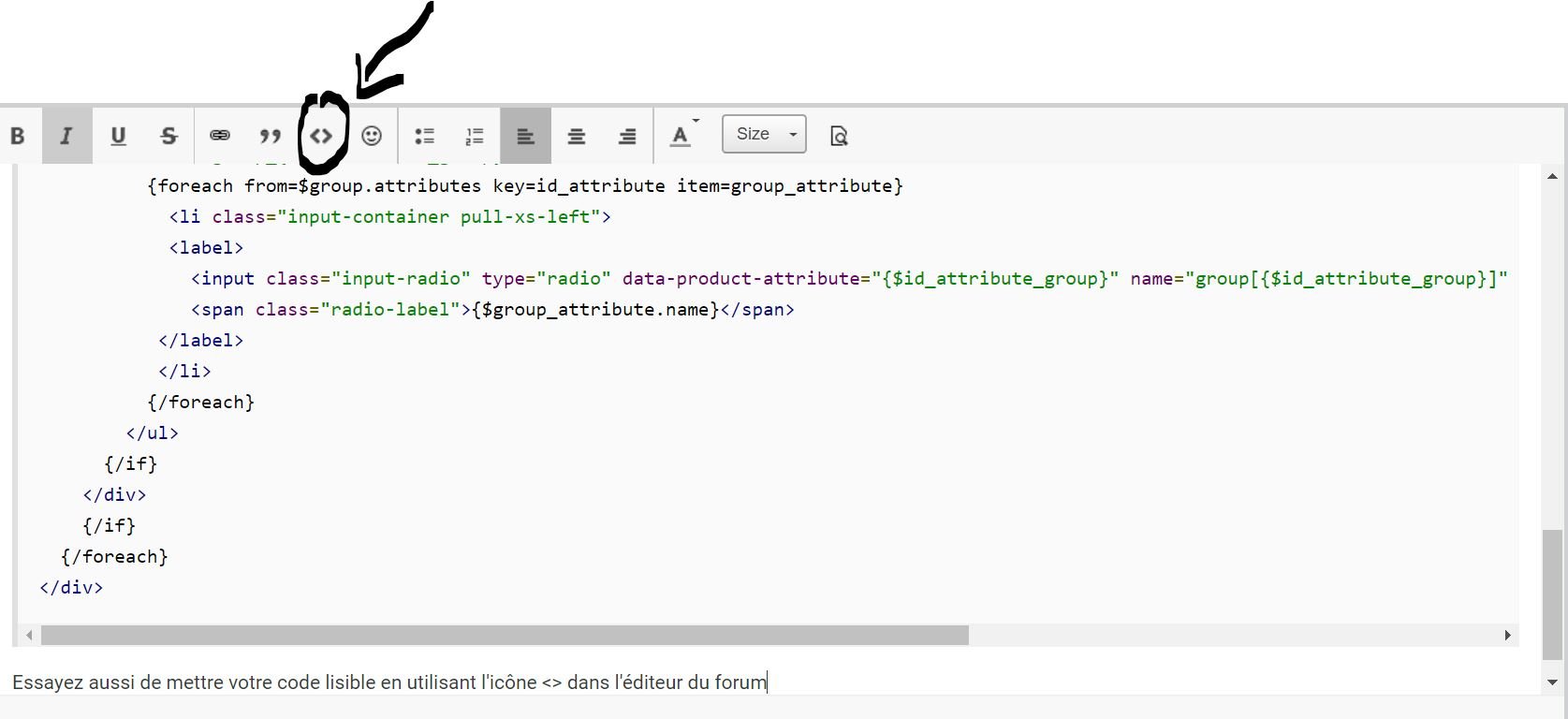
Task: Toggle Italic formatting button
Action: click(66, 136)
